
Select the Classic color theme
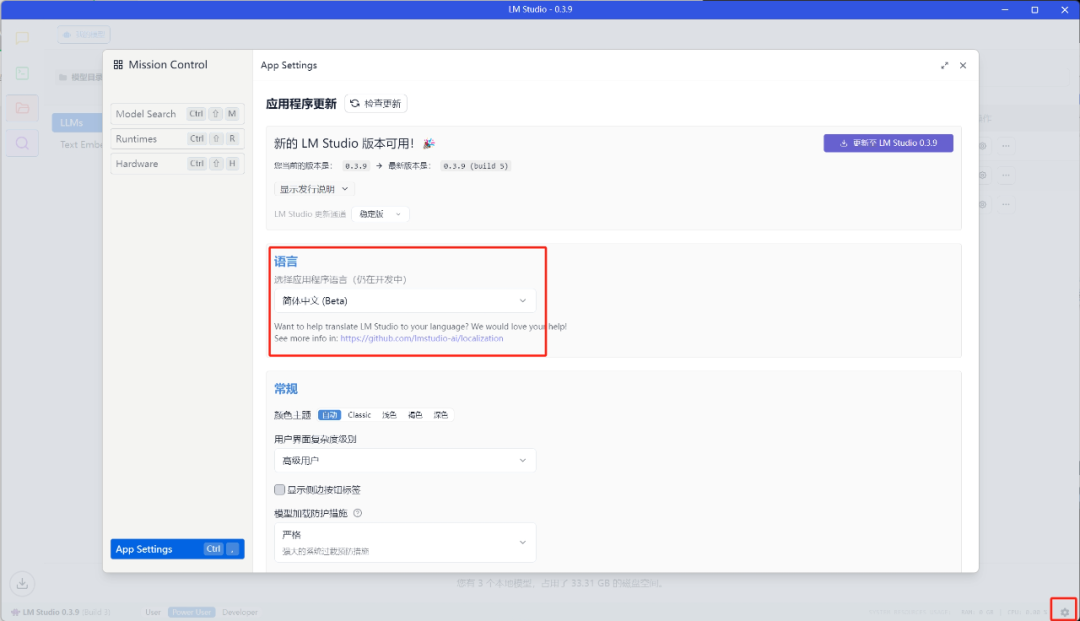(360, 415)
